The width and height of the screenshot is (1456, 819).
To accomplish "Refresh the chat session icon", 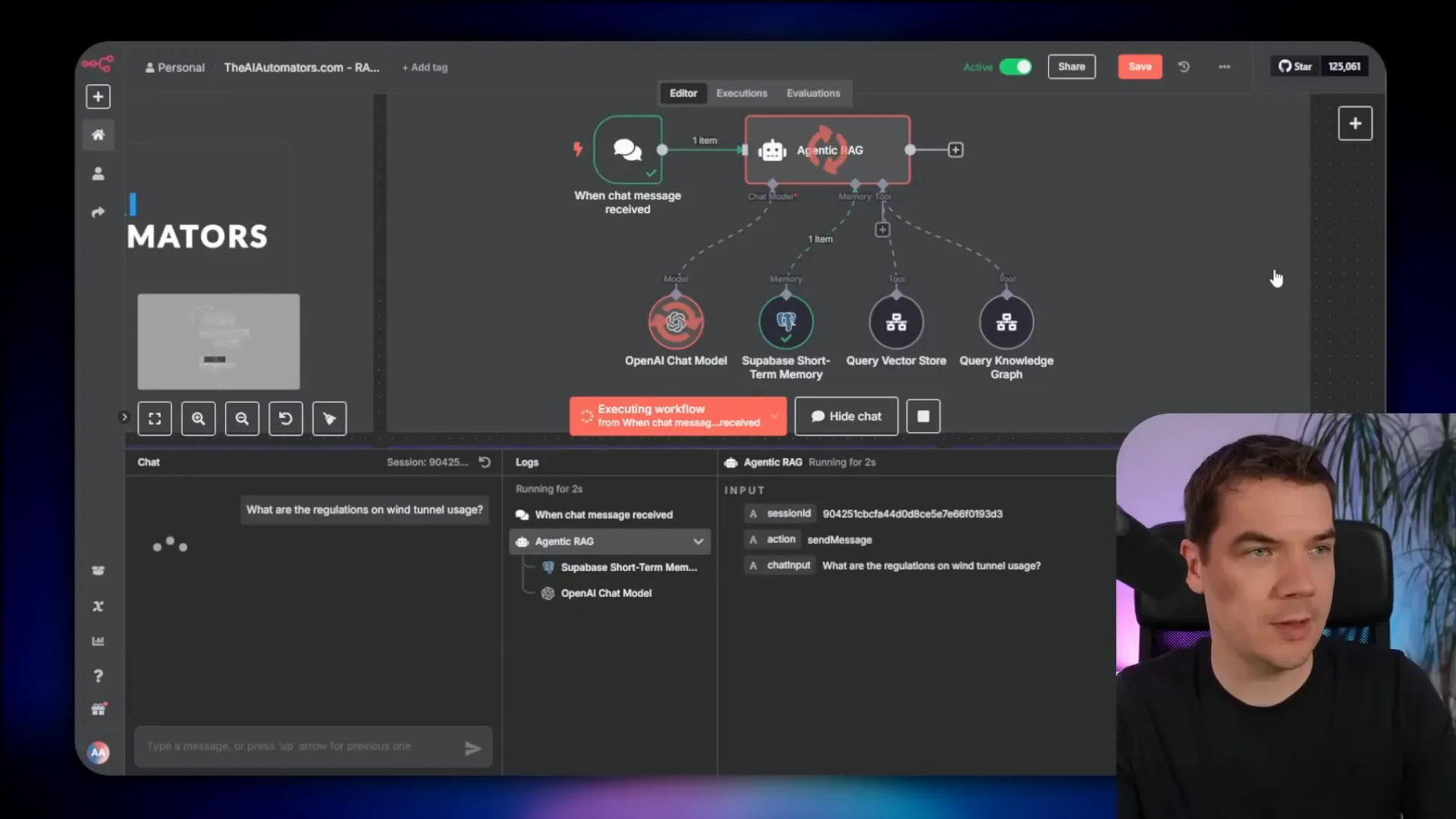I will click(485, 462).
